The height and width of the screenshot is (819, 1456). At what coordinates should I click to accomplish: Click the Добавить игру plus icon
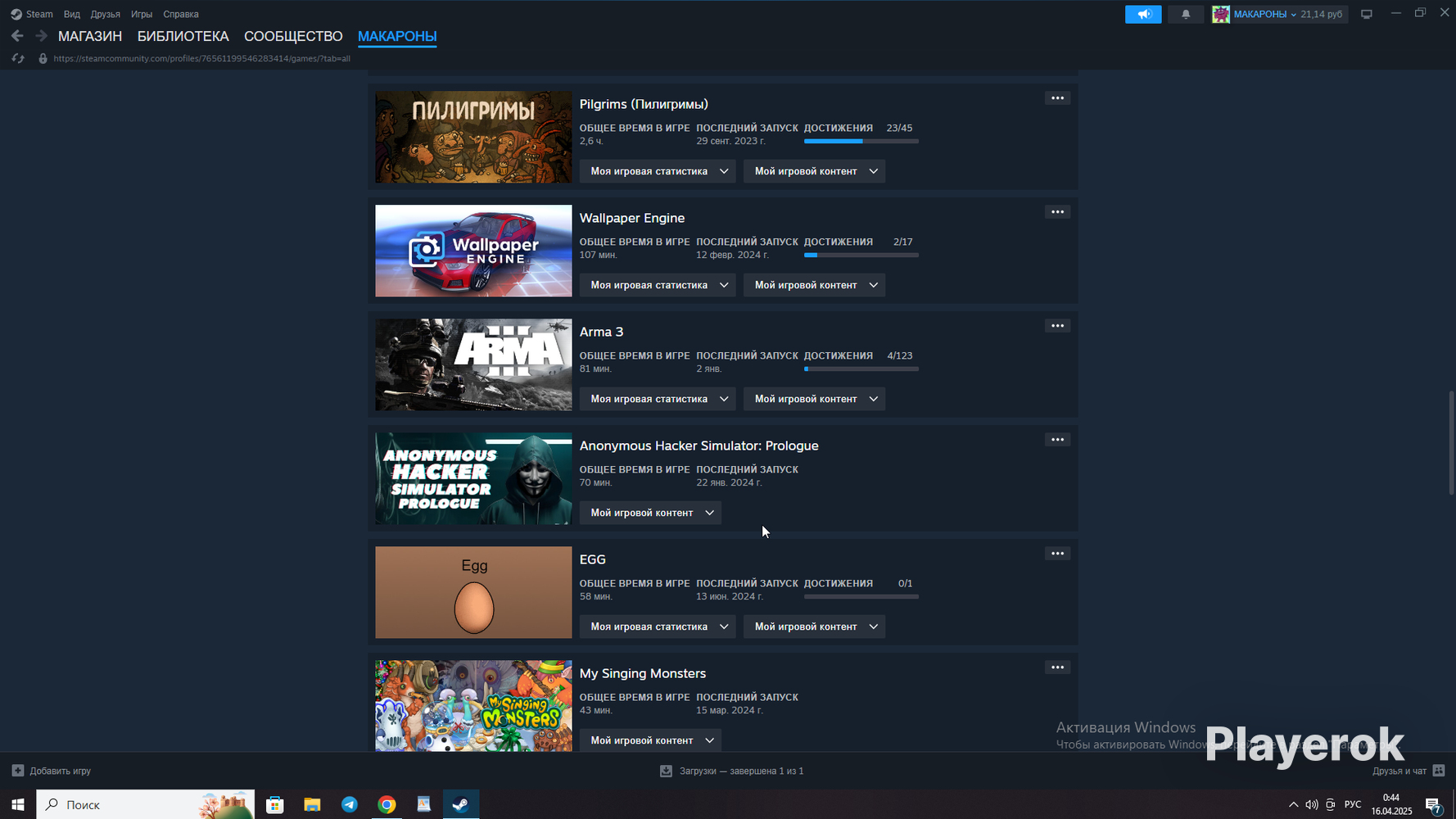point(18,771)
